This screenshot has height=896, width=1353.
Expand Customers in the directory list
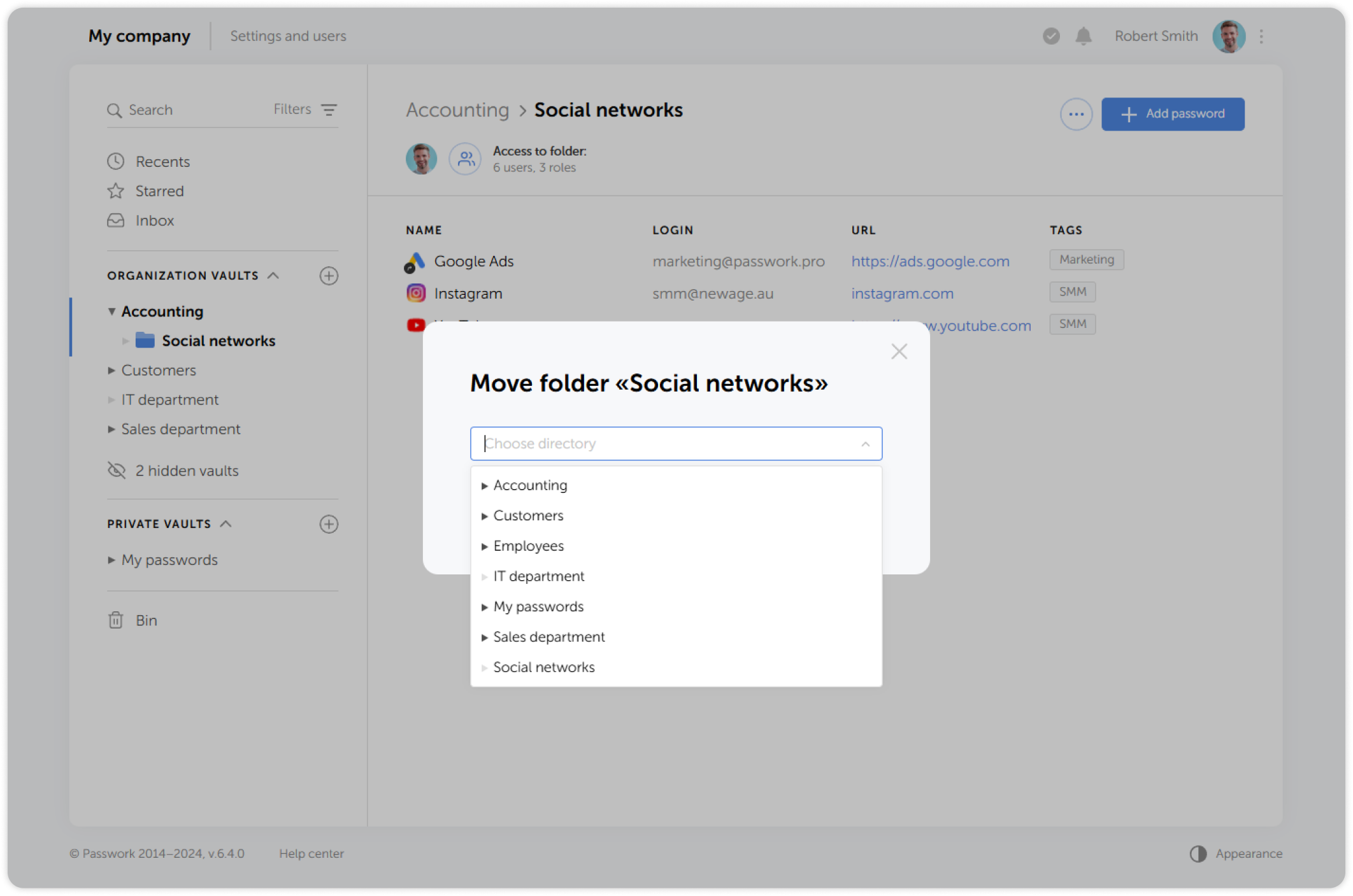[x=485, y=516]
